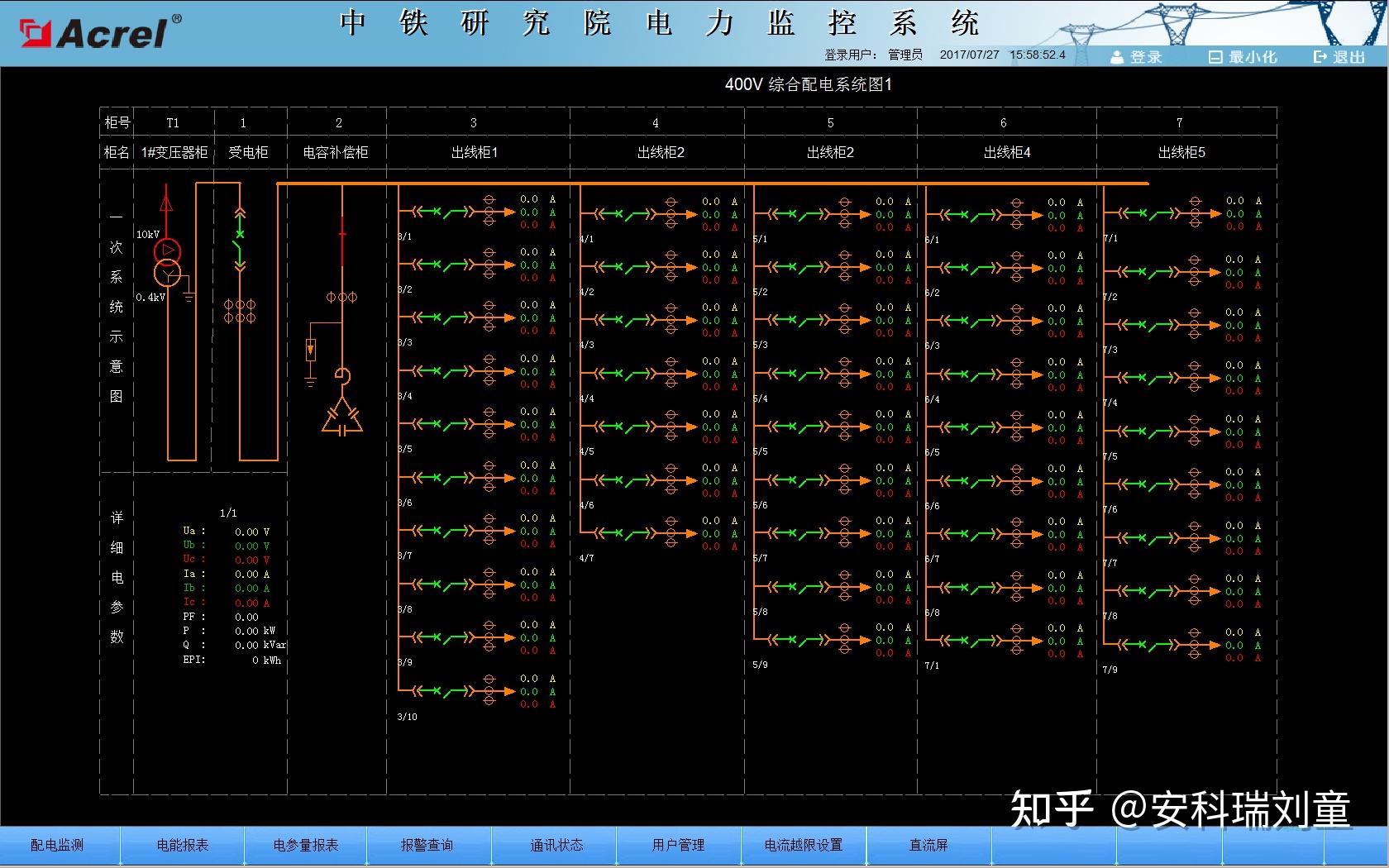Open the 通讯状态 communication status page
Screen dimensions: 1389x868
[556, 845]
